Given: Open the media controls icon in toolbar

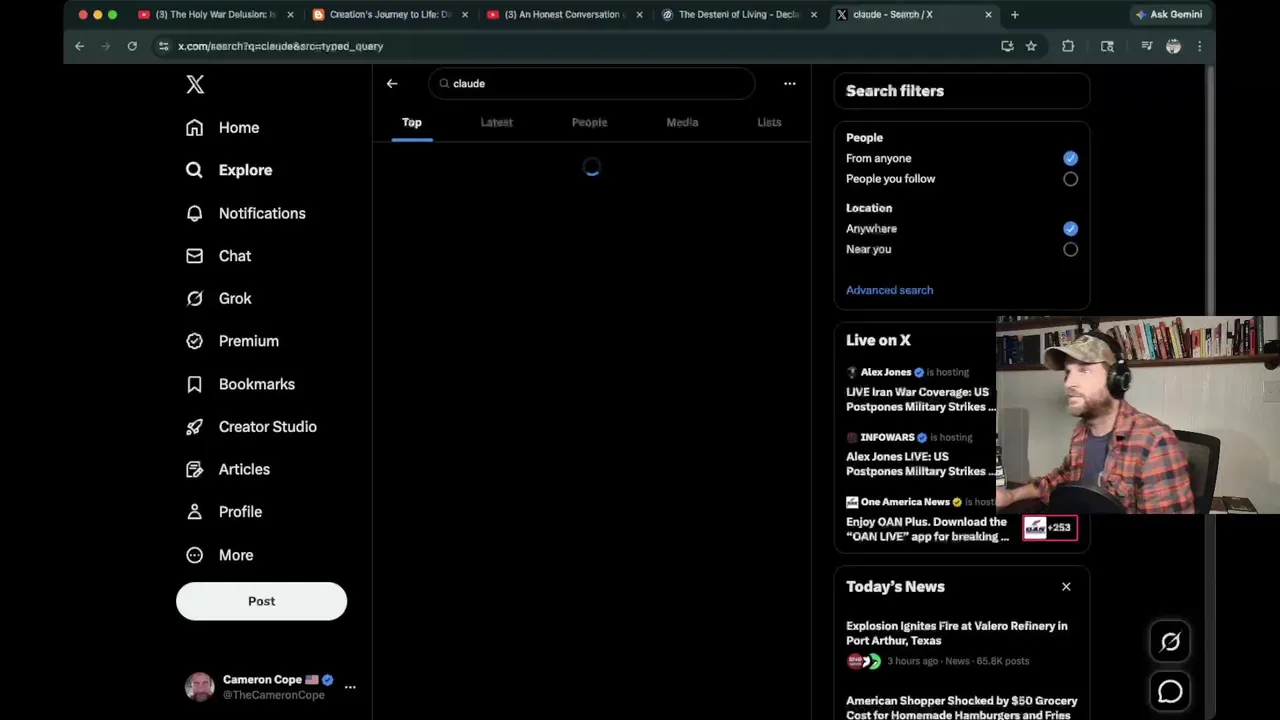Looking at the screenshot, I should pyautogui.click(x=1147, y=46).
